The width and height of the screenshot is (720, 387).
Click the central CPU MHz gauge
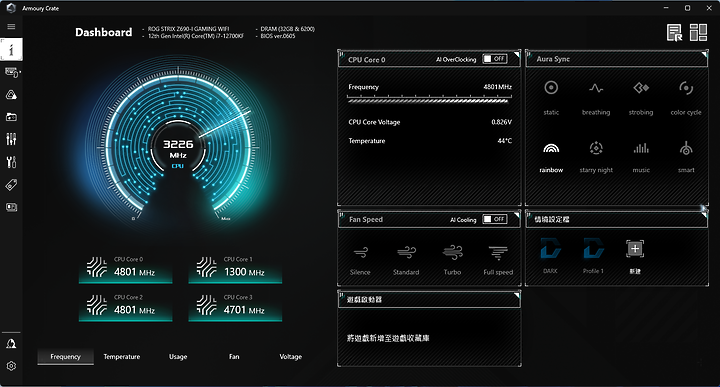tap(178, 147)
